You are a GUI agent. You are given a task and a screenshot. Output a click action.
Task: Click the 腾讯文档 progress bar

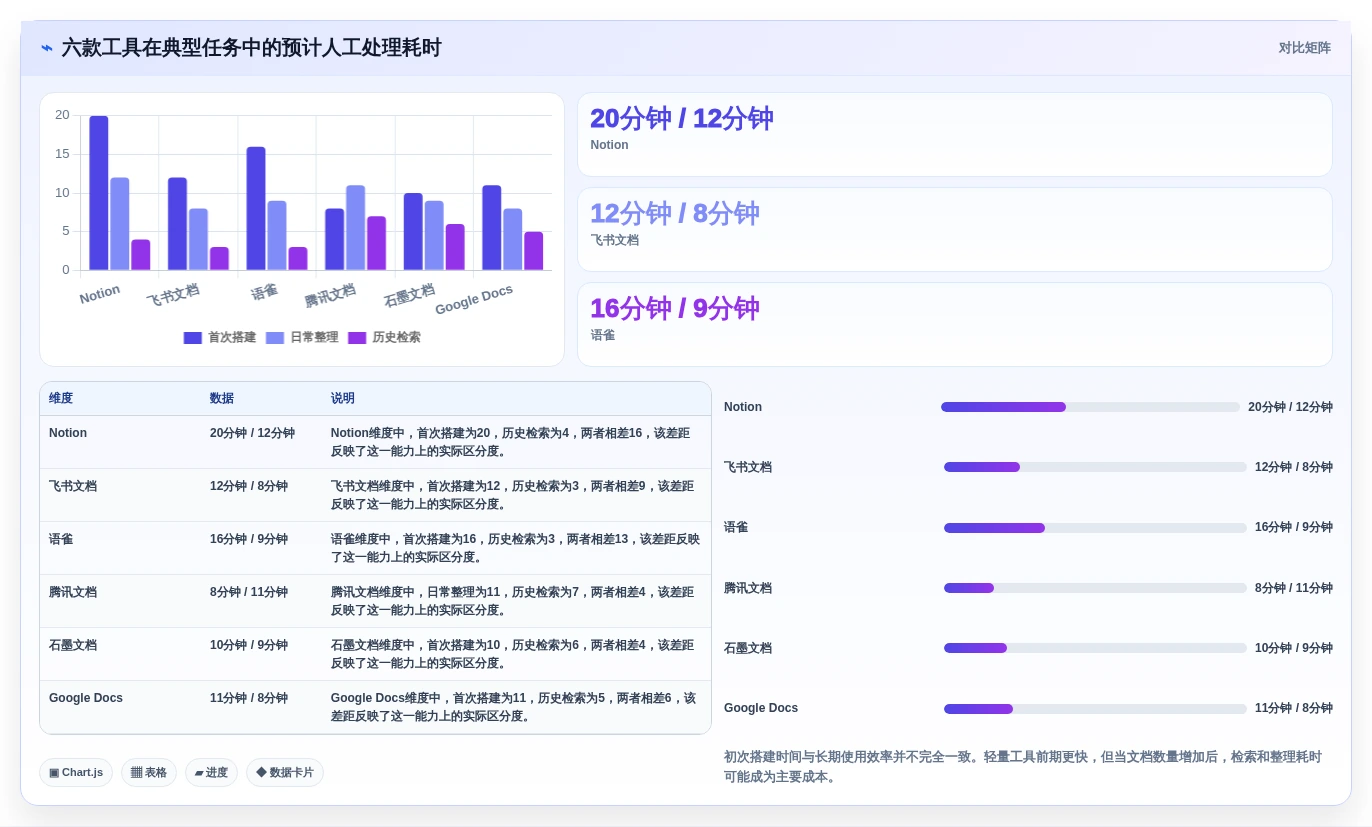point(1095,588)
